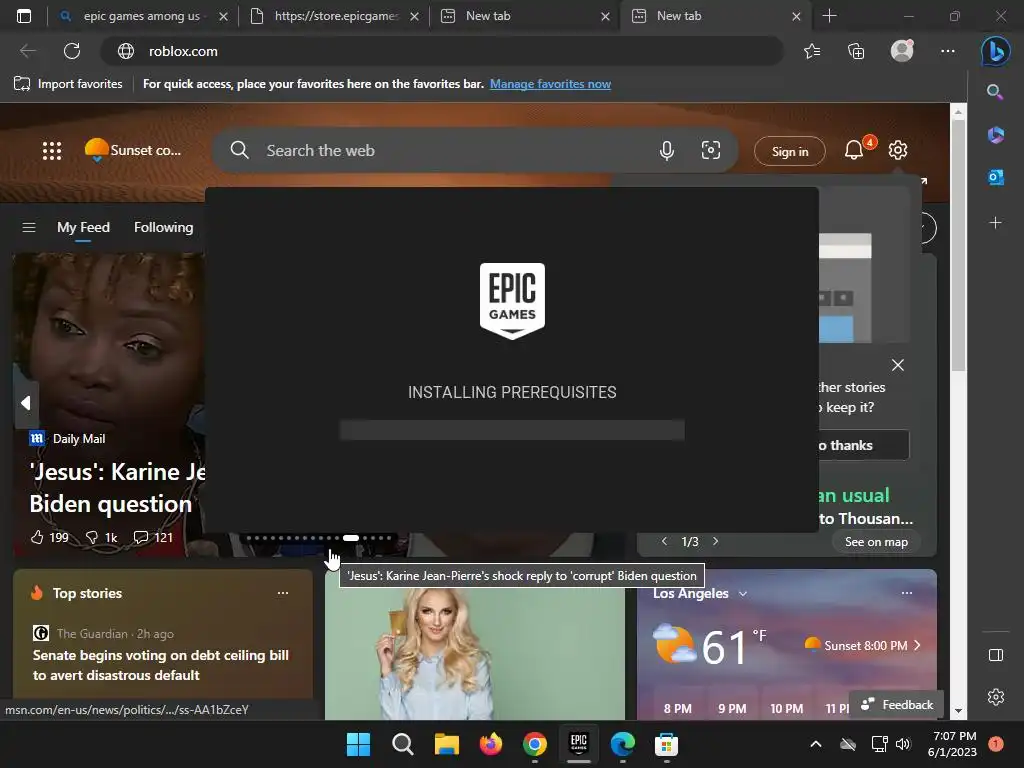Click the roblox.com address bar
The height and width of the screenshot is (768, 1024).
[x=443, y=51]
